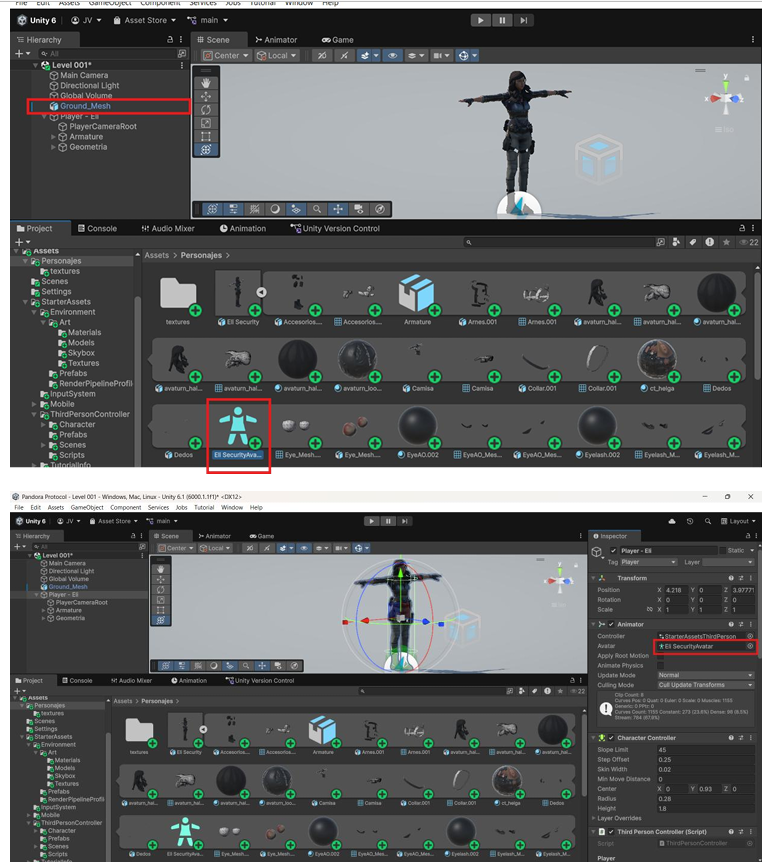
Task: Switch to Game tab in upper window
Action: pyautogui.click(x=338, y=40)
